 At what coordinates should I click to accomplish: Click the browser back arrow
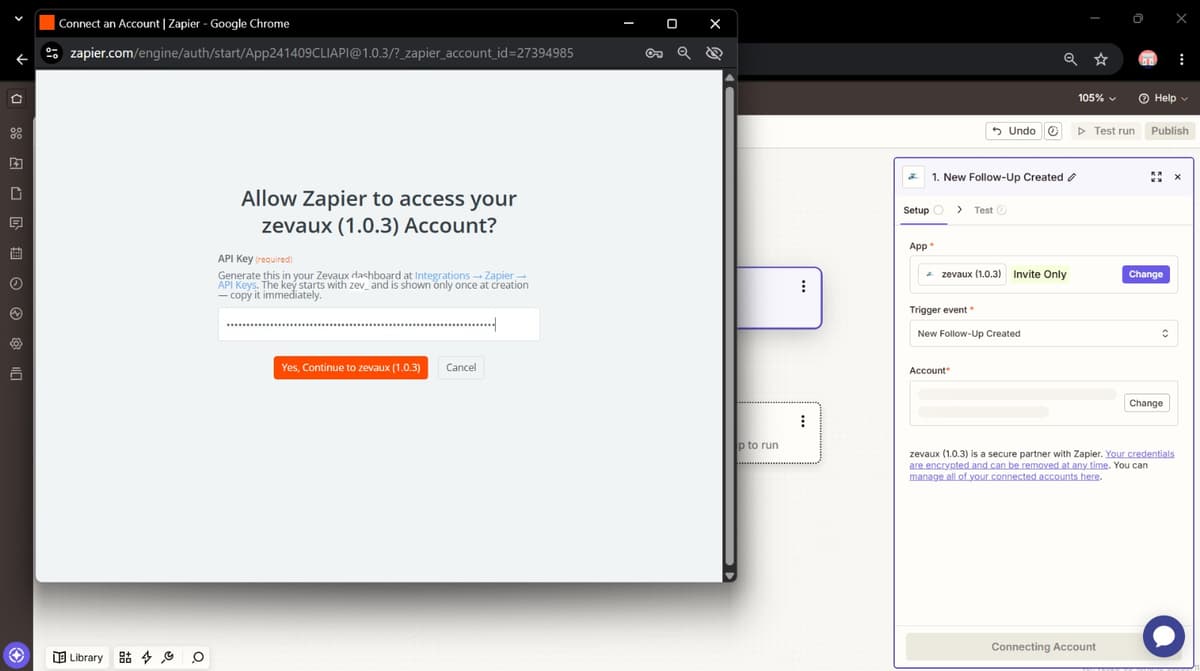pos(21,59)
